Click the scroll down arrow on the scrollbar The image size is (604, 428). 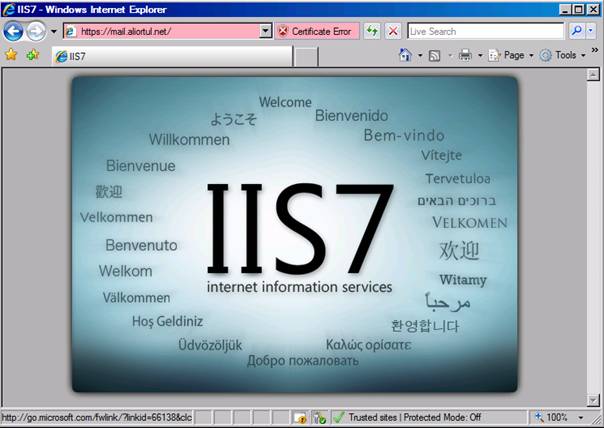click(x=593, y=400)
